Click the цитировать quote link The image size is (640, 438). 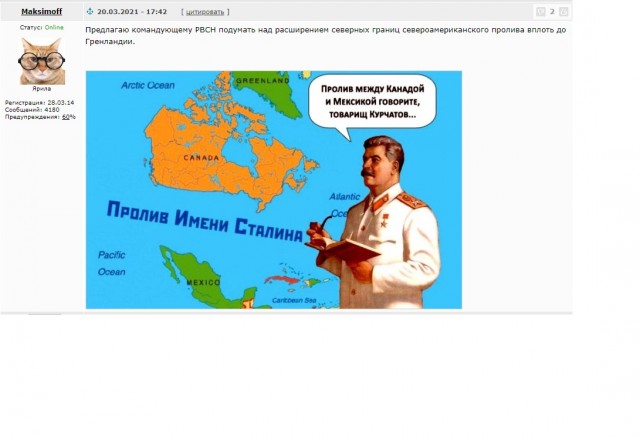(x=205, y=12)
